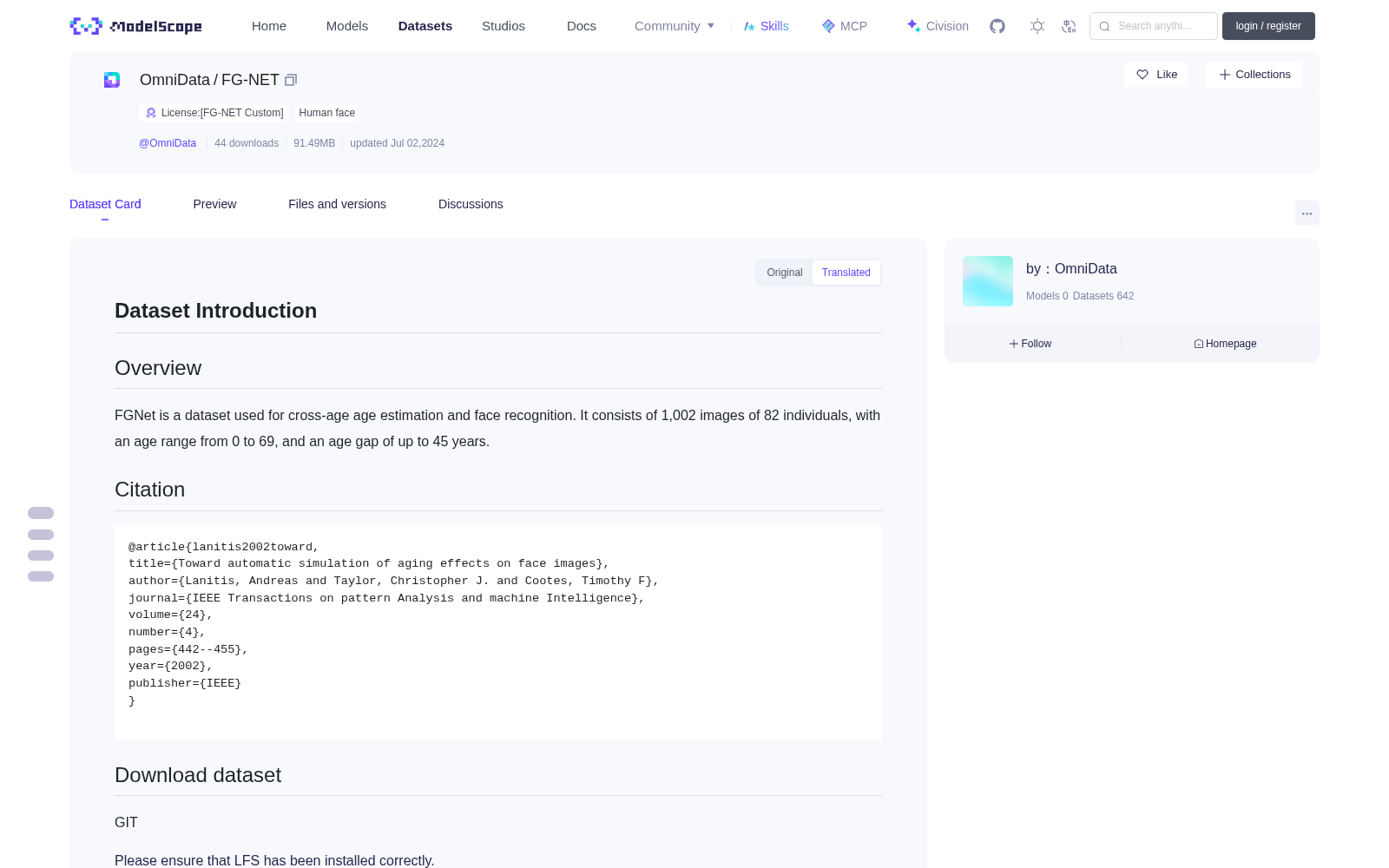Viewport: 1389px width, 868px height.
Task: Click the 'number={4},' citation line
Action: click(168, 632)
